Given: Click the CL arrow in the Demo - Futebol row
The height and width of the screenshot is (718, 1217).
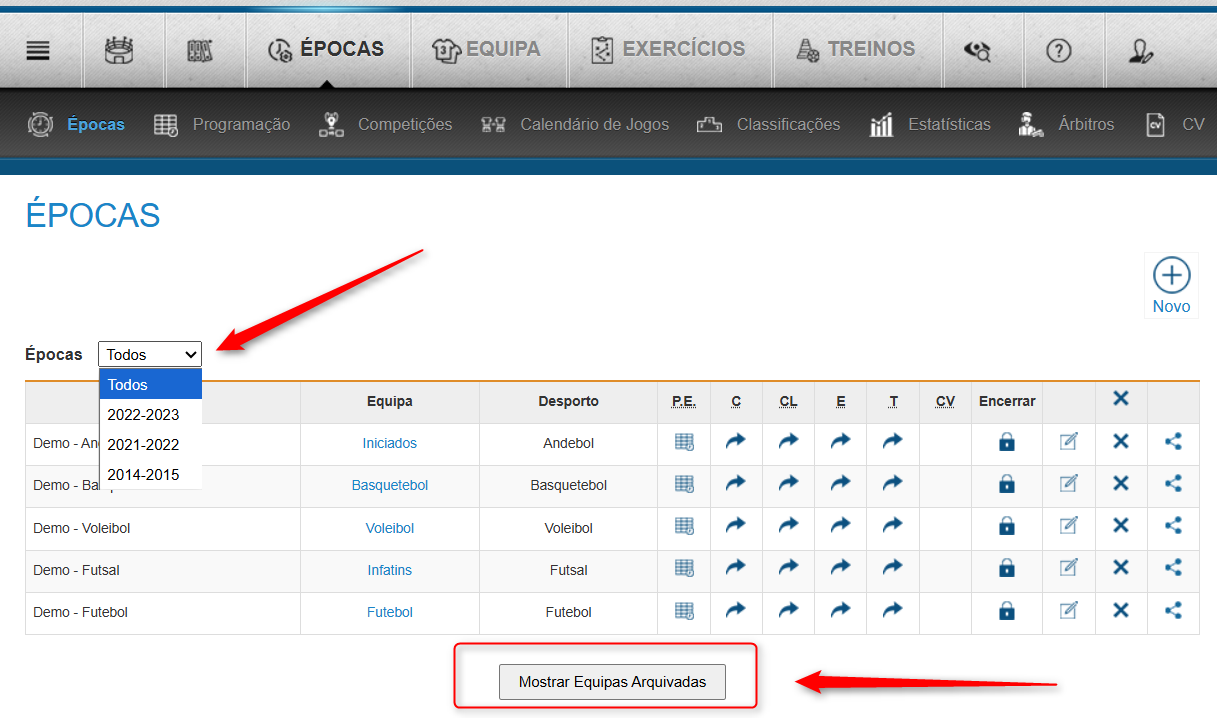Looking at the screenshot, I should pyautogui.click(x=788, y=610).
